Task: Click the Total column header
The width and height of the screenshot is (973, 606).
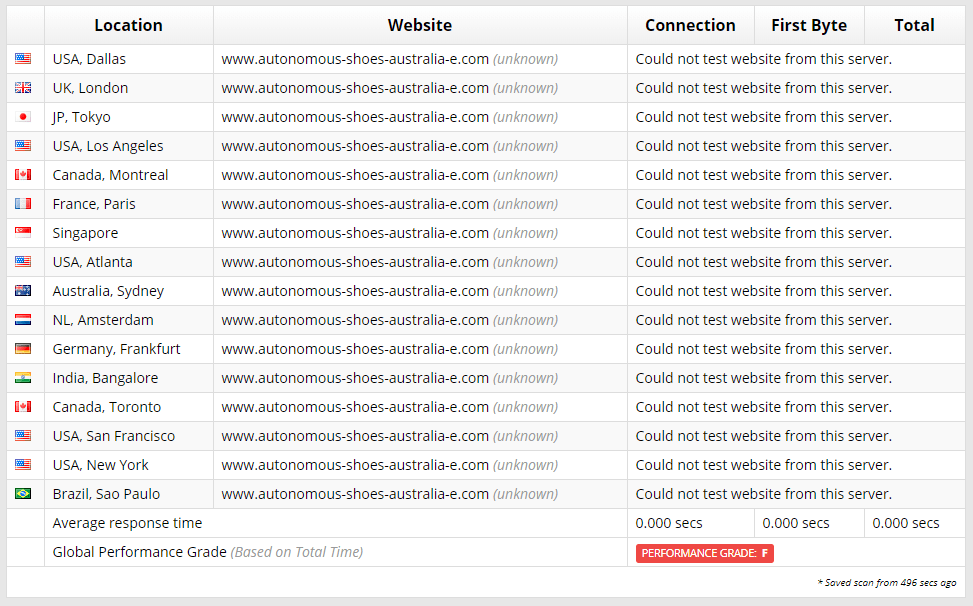Action: 915,25
